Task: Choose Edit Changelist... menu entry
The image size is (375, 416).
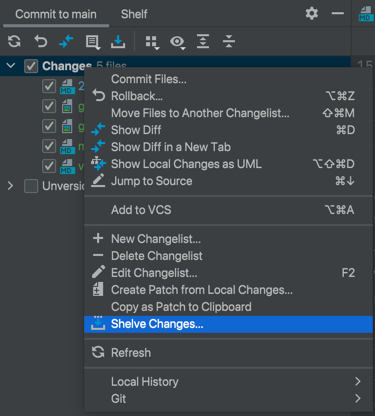Action: [228, 273]
